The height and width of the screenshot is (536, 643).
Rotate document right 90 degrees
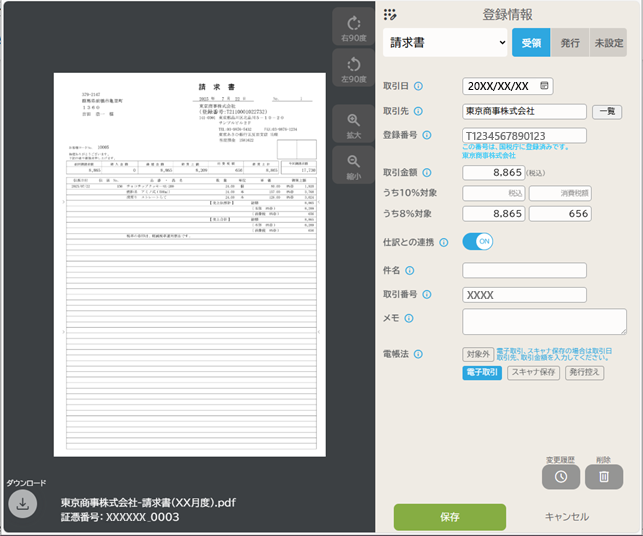click(x=353, y=27)
